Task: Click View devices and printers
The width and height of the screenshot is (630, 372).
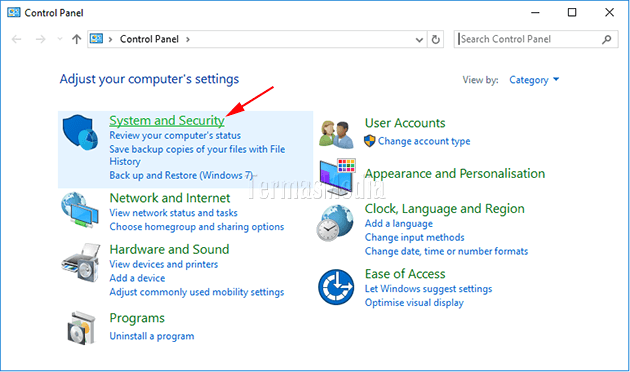Action: pyautogui.click(x=164, y=264)
